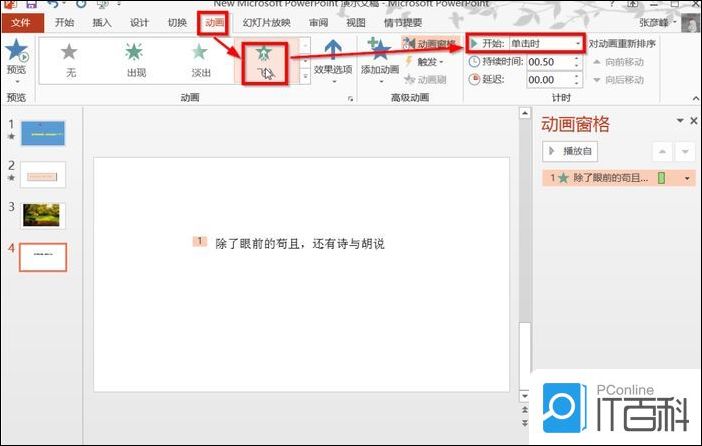
Task: Click the 持续时间 spinner arrows
Action: tap(577, 62)
